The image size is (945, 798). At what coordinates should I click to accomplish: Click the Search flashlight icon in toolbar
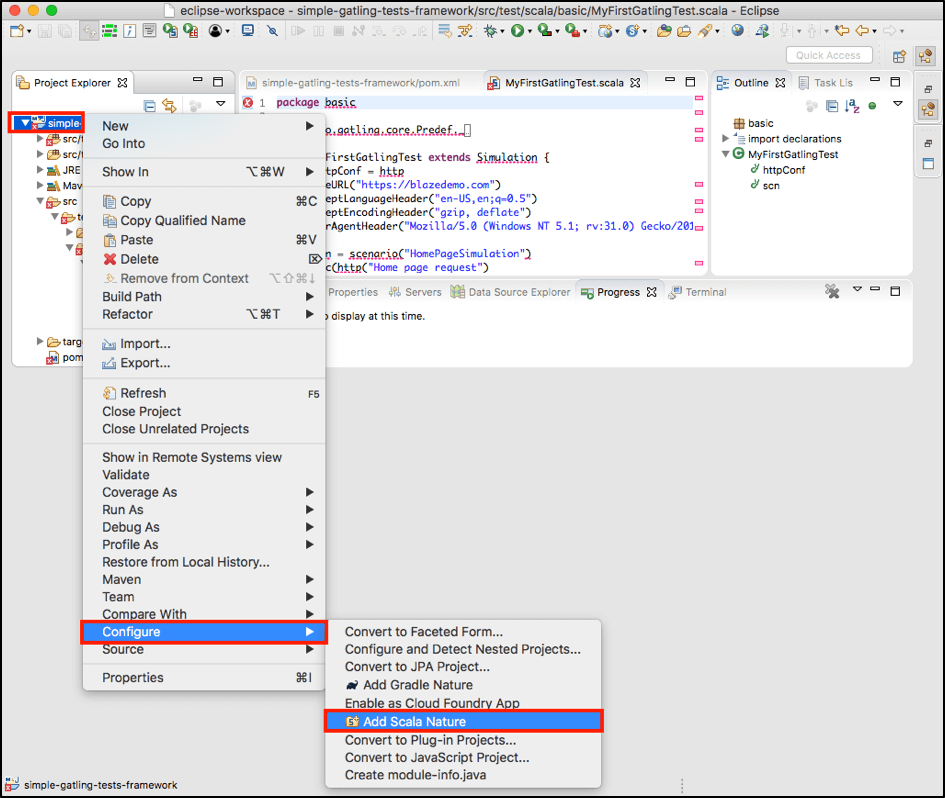click(705, 31)
